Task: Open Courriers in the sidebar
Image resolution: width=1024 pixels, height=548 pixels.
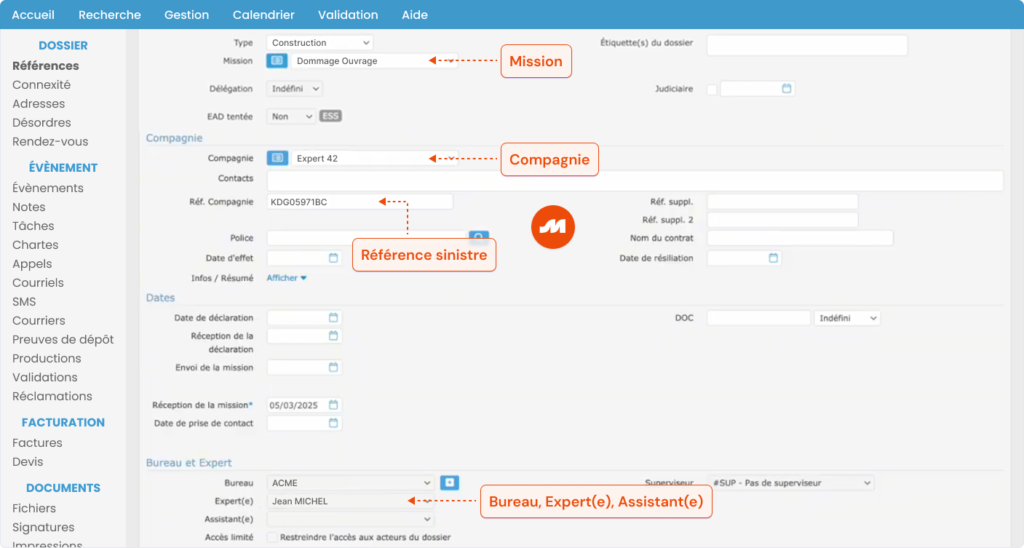Action: point(39,320)
